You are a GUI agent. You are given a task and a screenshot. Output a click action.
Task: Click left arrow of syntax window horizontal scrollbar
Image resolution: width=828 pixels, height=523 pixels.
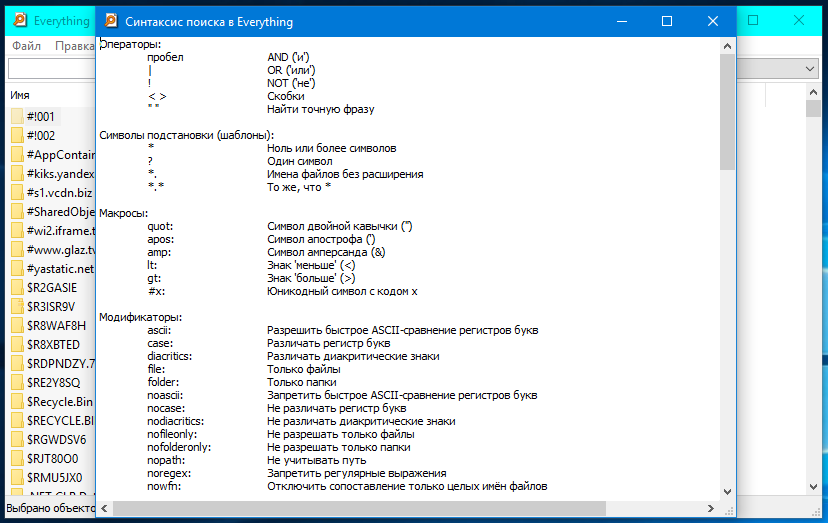(x=104, y=508)
